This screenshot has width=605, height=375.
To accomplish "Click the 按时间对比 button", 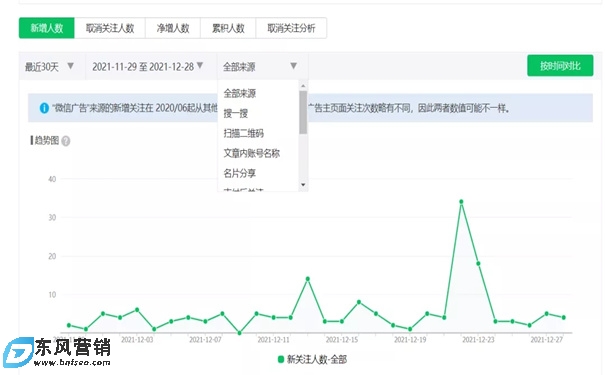I will (560, 66).
